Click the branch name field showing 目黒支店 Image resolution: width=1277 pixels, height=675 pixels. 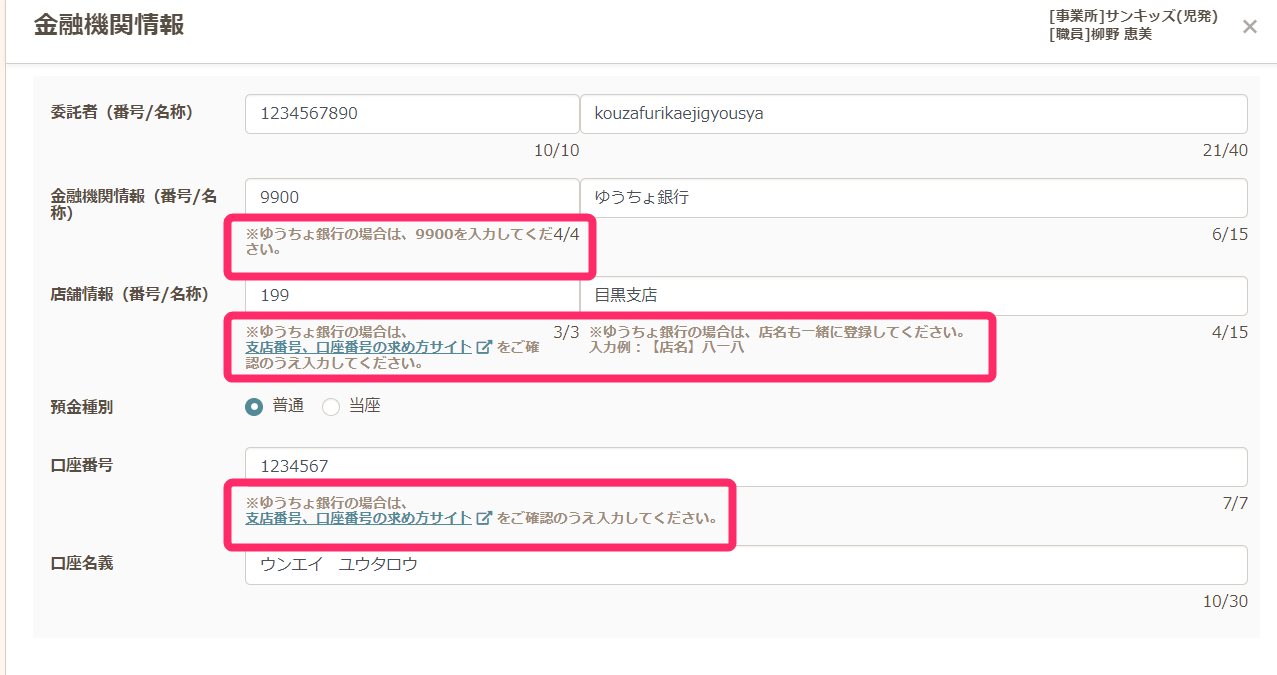click(x=913, y=296)
